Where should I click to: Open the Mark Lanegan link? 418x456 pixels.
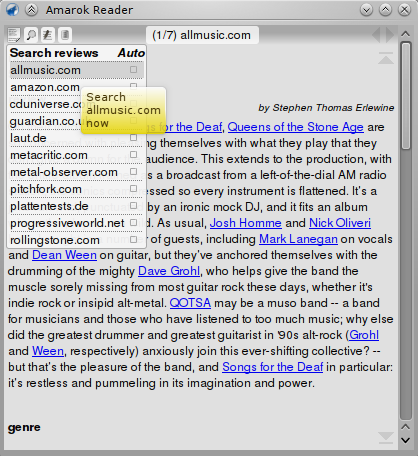pos(298,239)
